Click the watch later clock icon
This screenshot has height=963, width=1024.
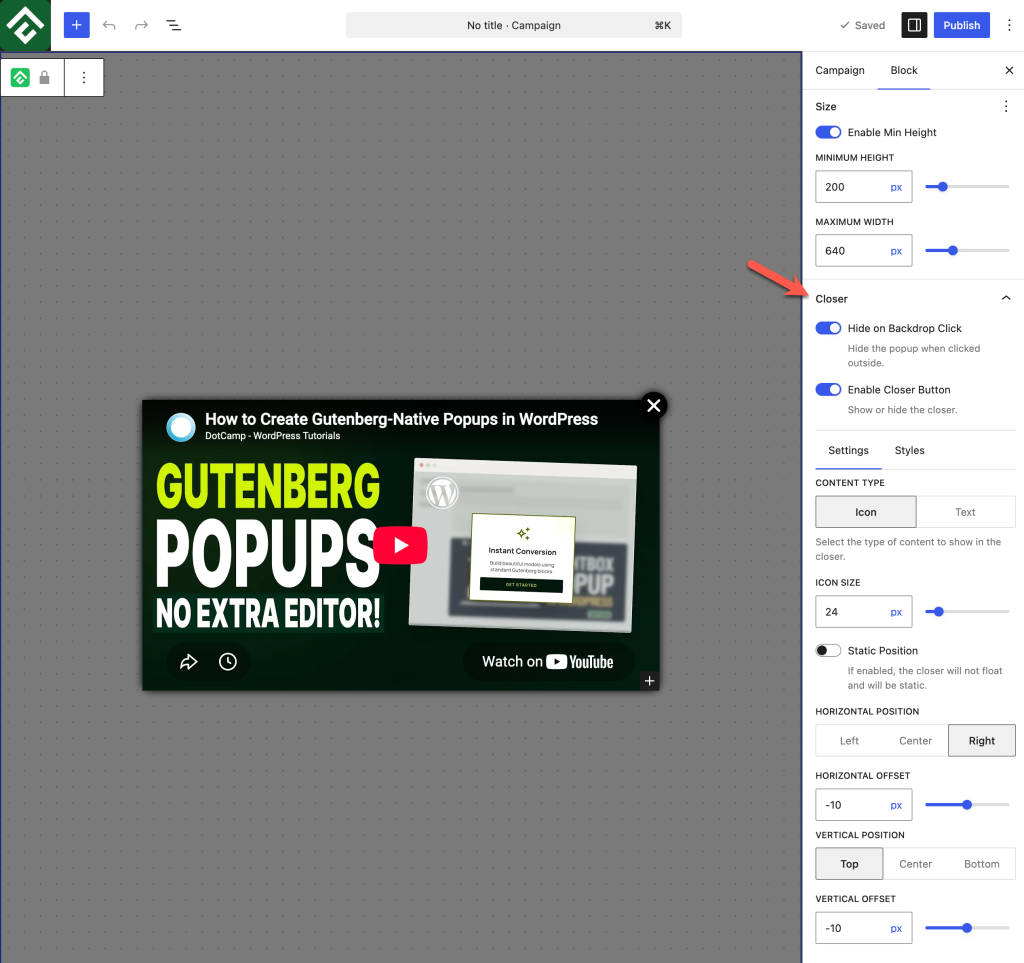(x=227, y=661)
